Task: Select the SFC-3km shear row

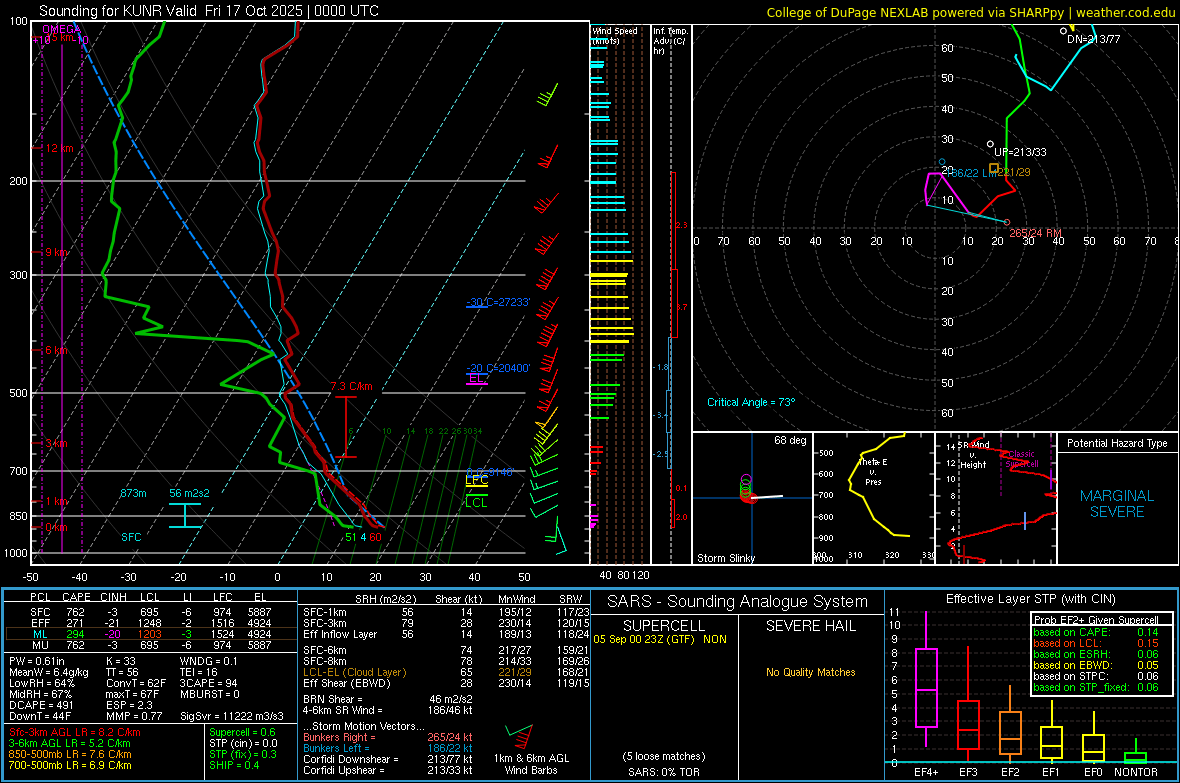Action: pos(446,623)
